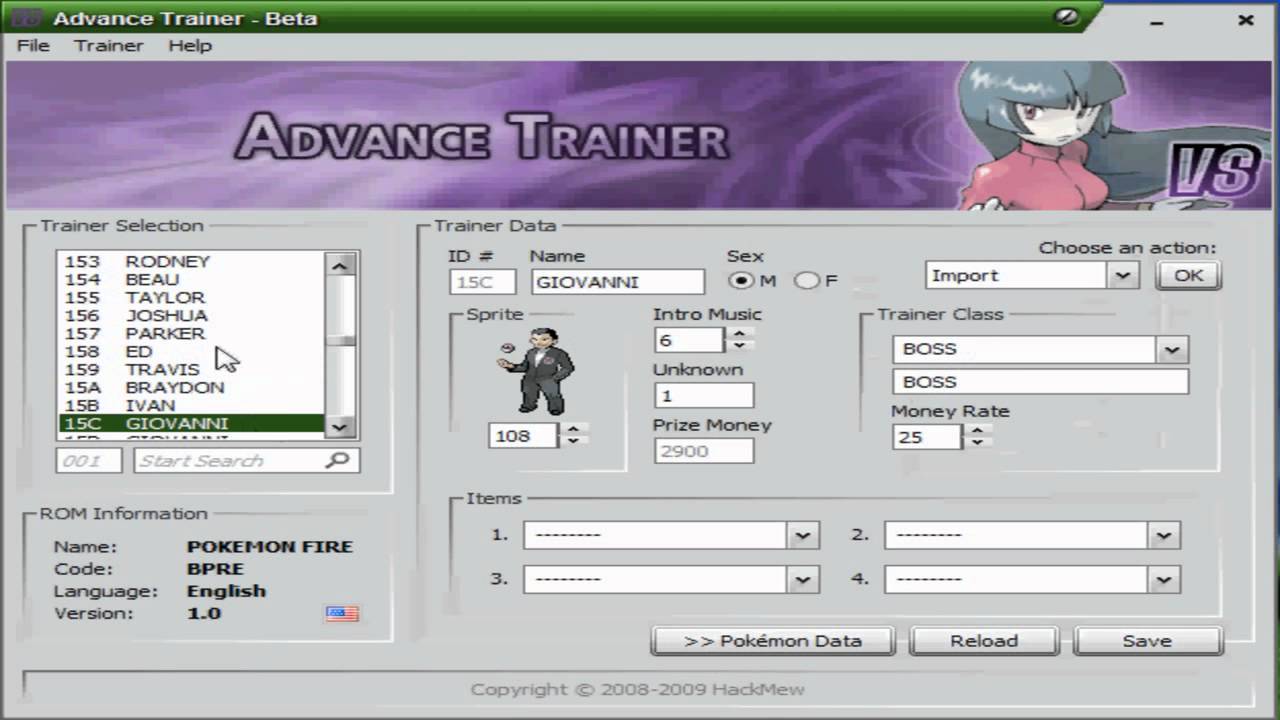Click the OK action button
Viewport: 1280px width, 720px height.
[1189, 275]
